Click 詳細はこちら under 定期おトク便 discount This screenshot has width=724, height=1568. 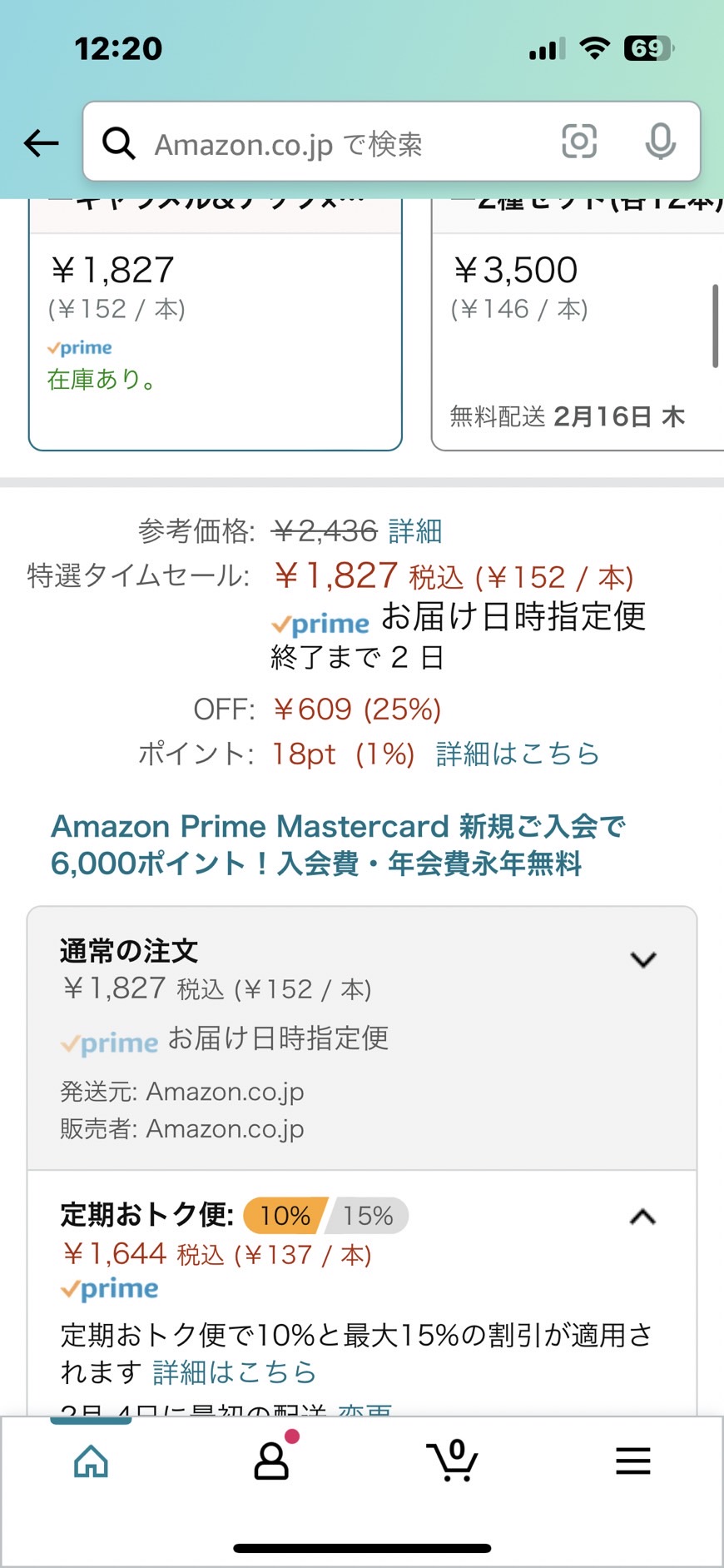tap(235, 1371)
